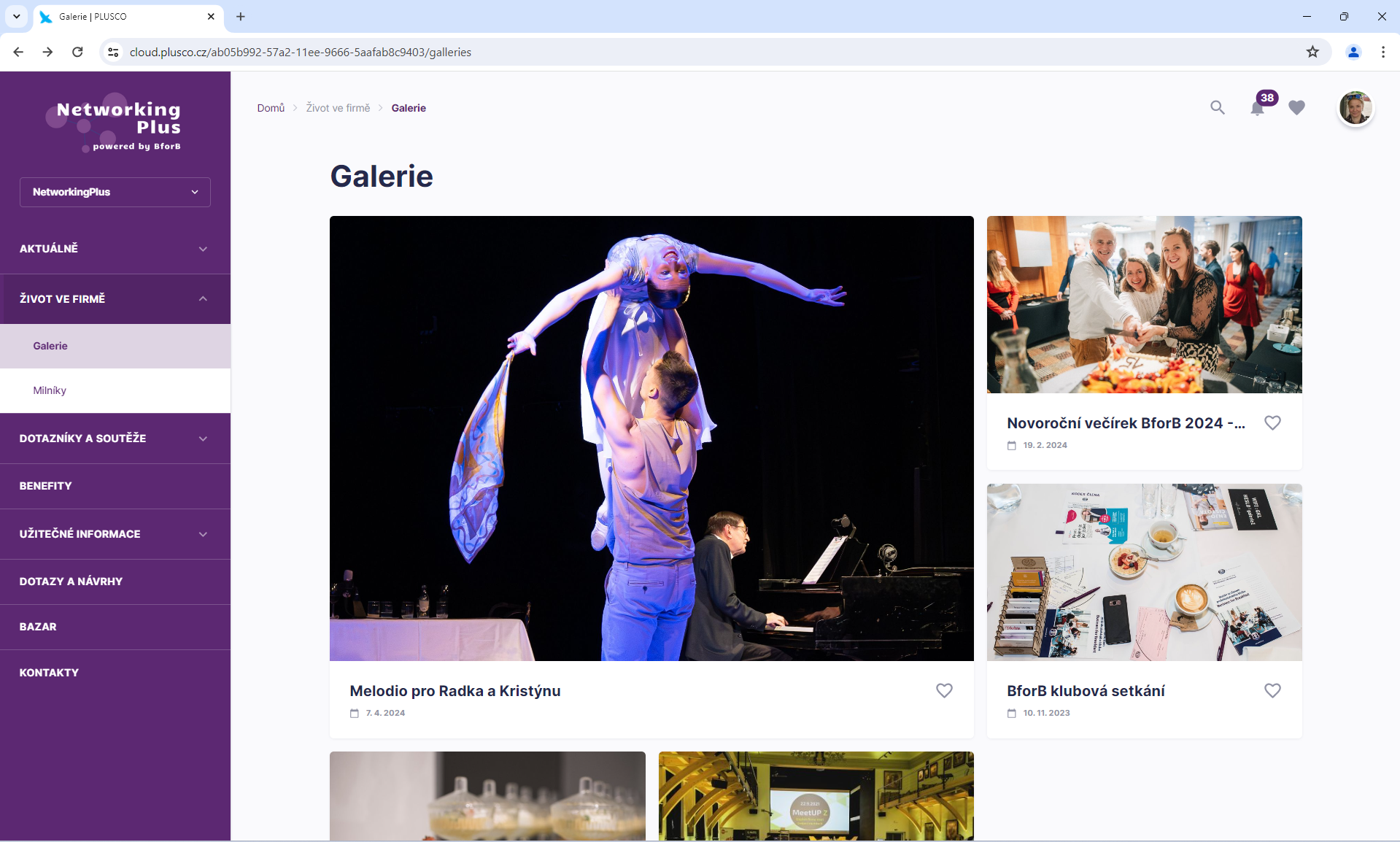The image size is (1400, 842).
Task: Toggle heart on BforB klubová setkání
Action: (1272, 690)
